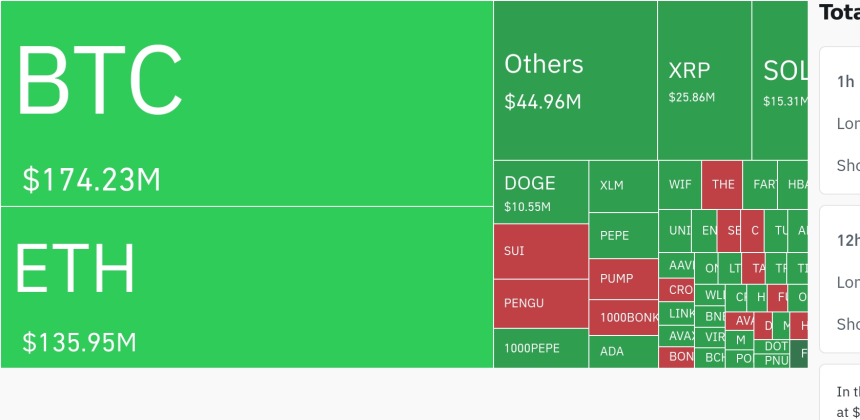Select the SOL liquidation tile
The height and width of the screenshot is (420, 860).
(x=780, y=80)
